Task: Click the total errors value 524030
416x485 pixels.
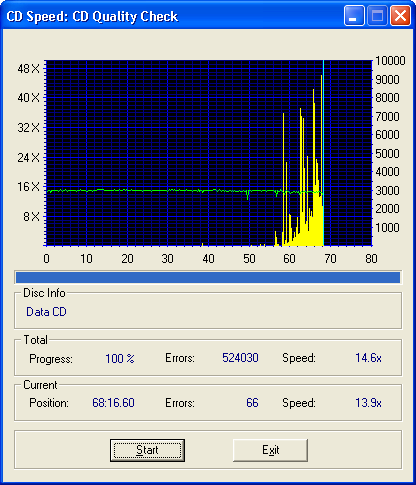Action: [x=240, y=358]
